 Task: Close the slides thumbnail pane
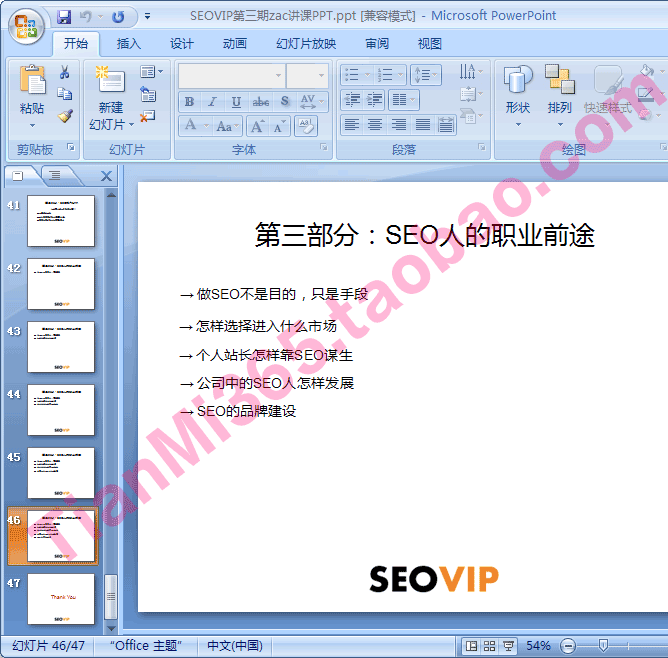point(107,176)
